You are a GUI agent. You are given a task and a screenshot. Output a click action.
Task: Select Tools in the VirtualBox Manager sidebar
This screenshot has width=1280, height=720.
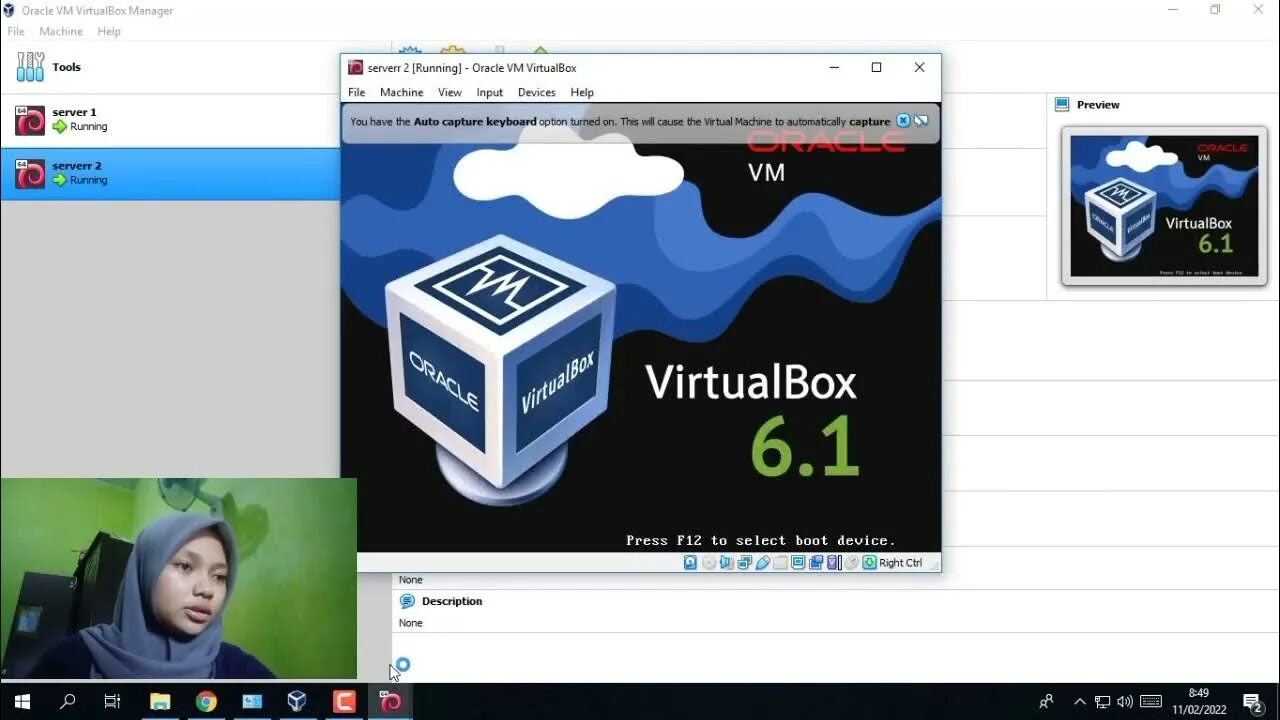[170, 67]
